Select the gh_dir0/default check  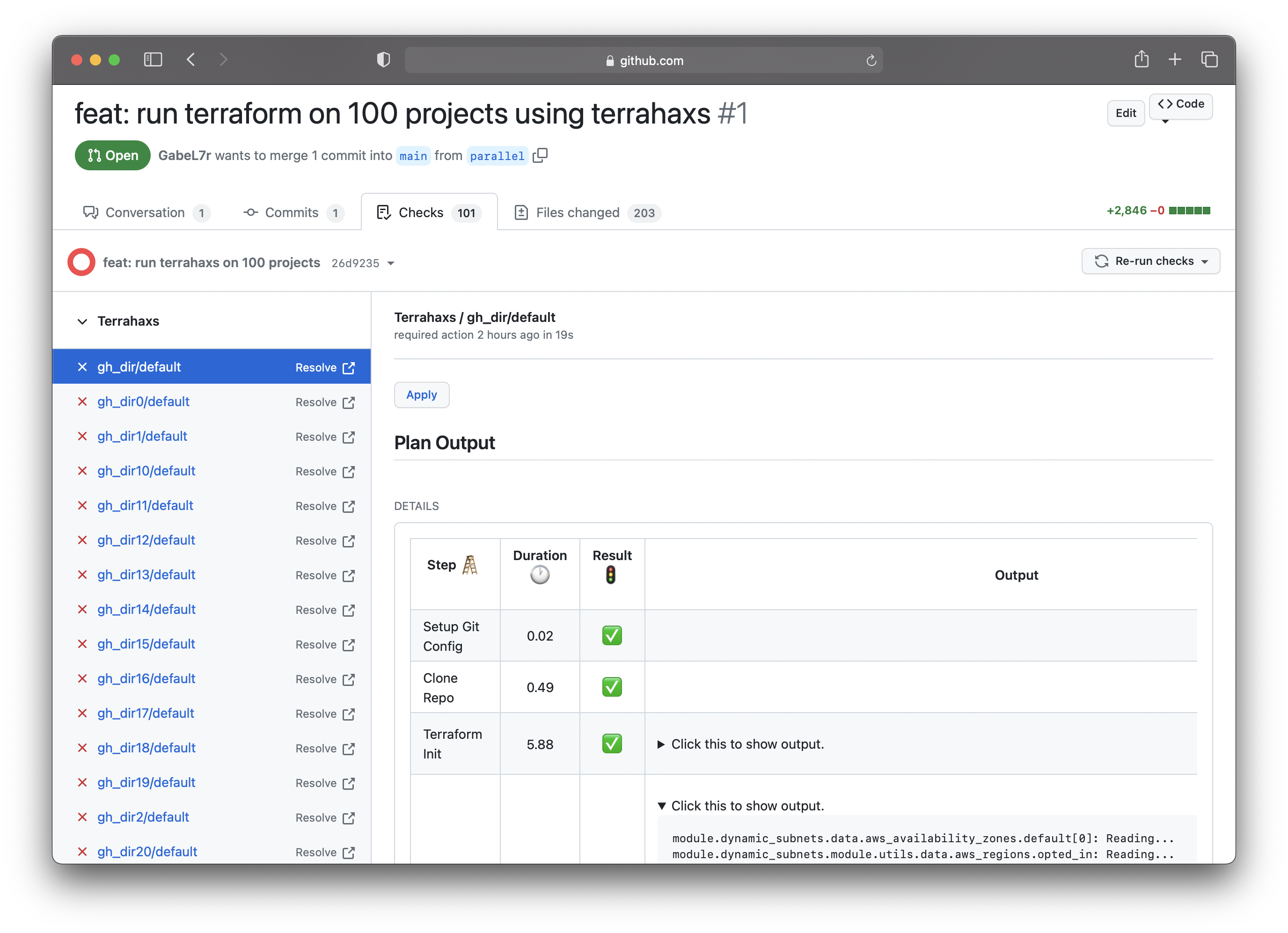[143, 401]
